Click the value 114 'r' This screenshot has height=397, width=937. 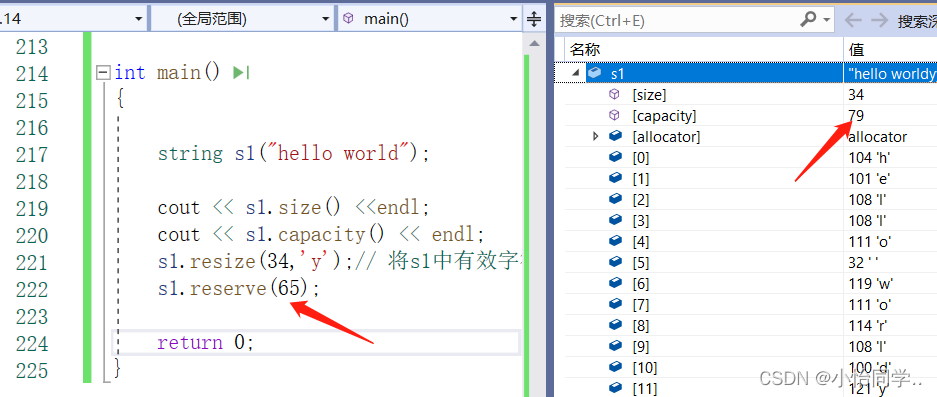tap(868, 326)
